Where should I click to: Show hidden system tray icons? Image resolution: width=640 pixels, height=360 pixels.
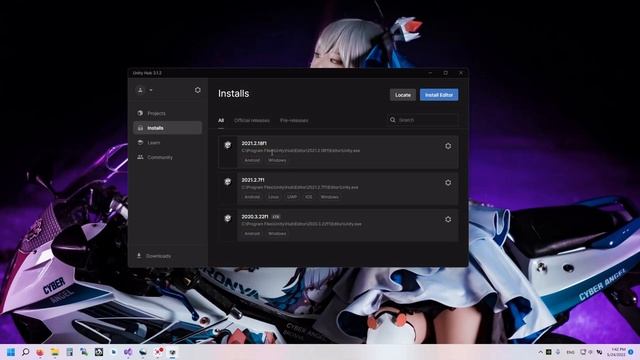point(540,352)
